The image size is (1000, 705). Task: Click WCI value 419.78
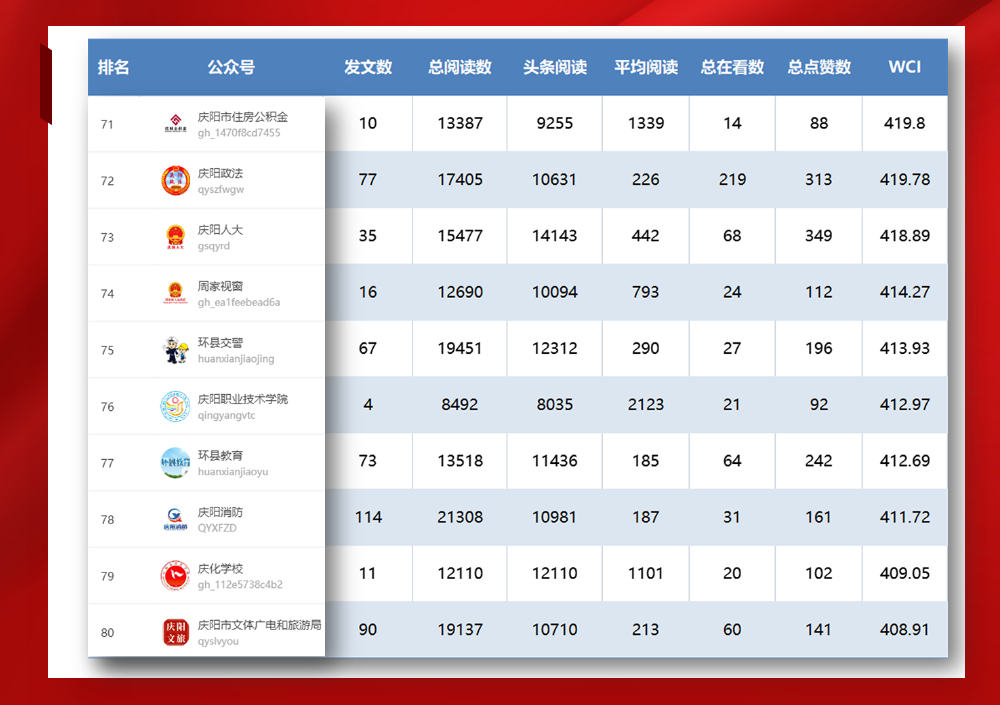904,179
